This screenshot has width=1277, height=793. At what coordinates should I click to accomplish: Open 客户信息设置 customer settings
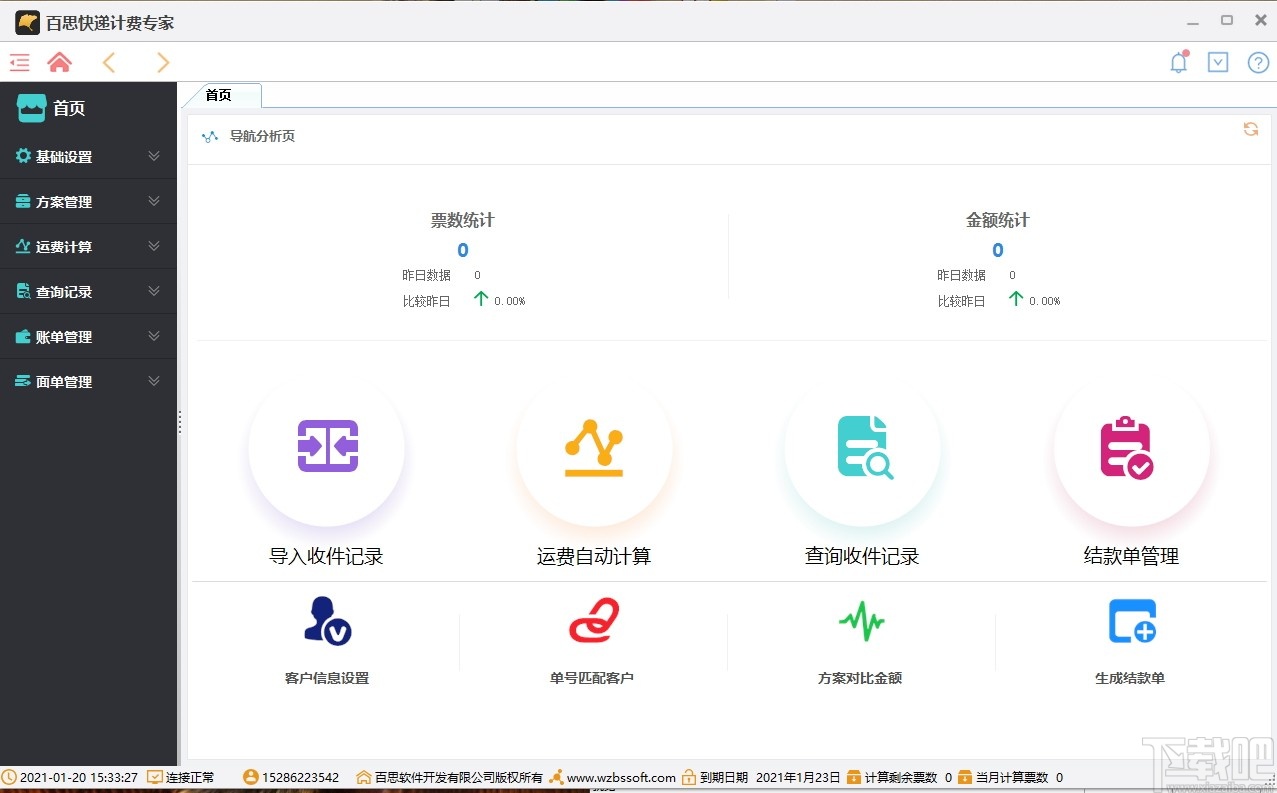(325, 620)
